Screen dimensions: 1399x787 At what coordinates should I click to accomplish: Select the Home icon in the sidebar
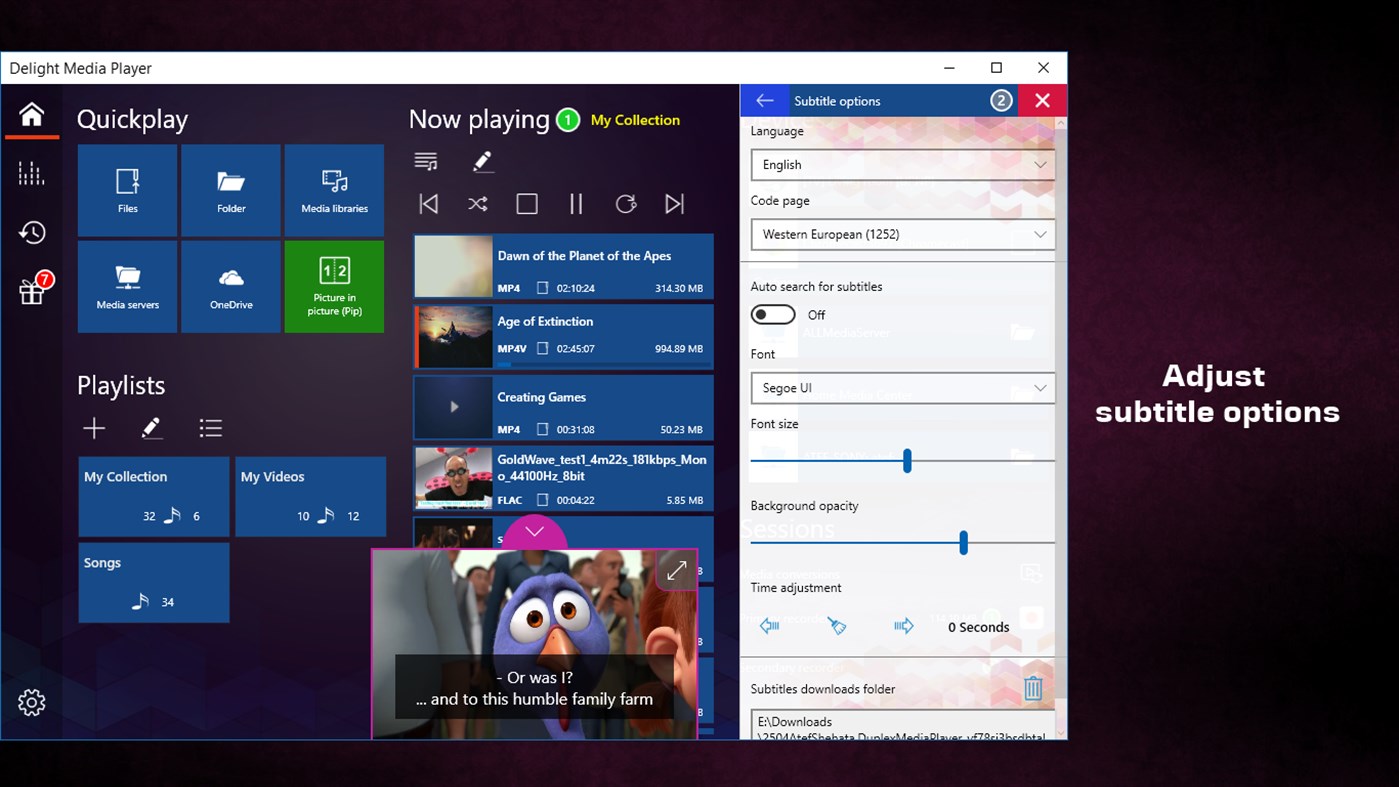[31, 115]
